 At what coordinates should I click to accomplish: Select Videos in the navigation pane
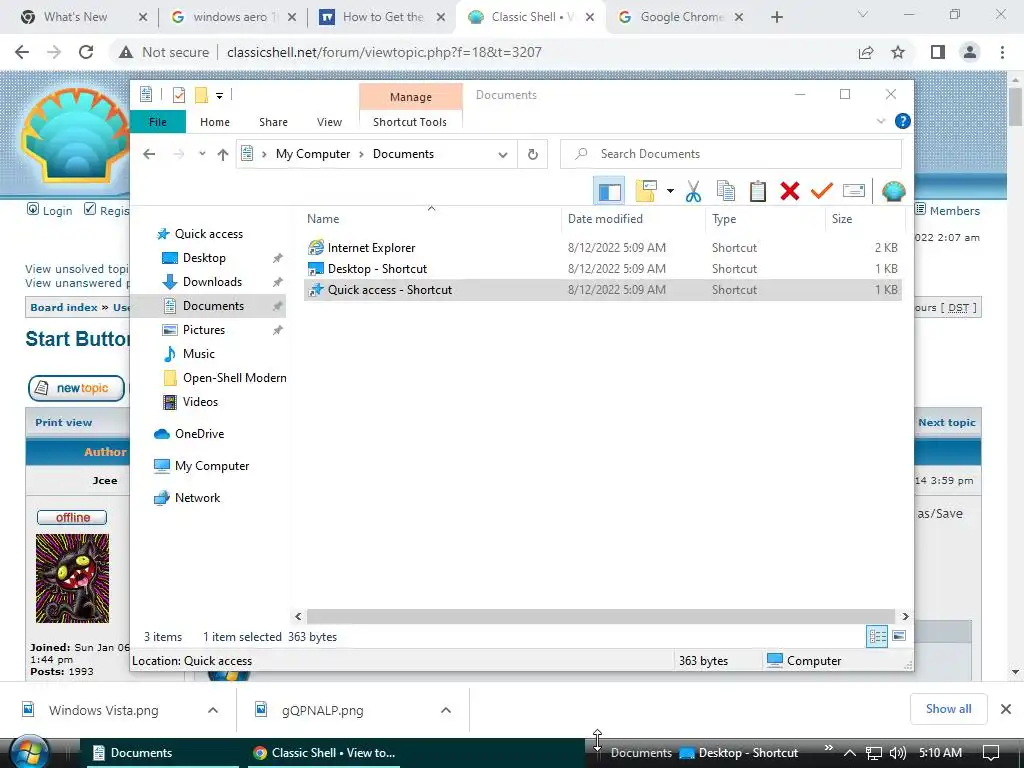pos(200,402)
